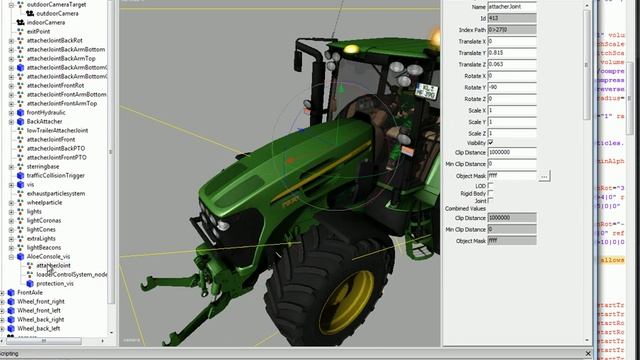Screen dimensions: 640x360
Task: Close the Scripting panel
Action: pyautogui.click(x=588, y=353)
